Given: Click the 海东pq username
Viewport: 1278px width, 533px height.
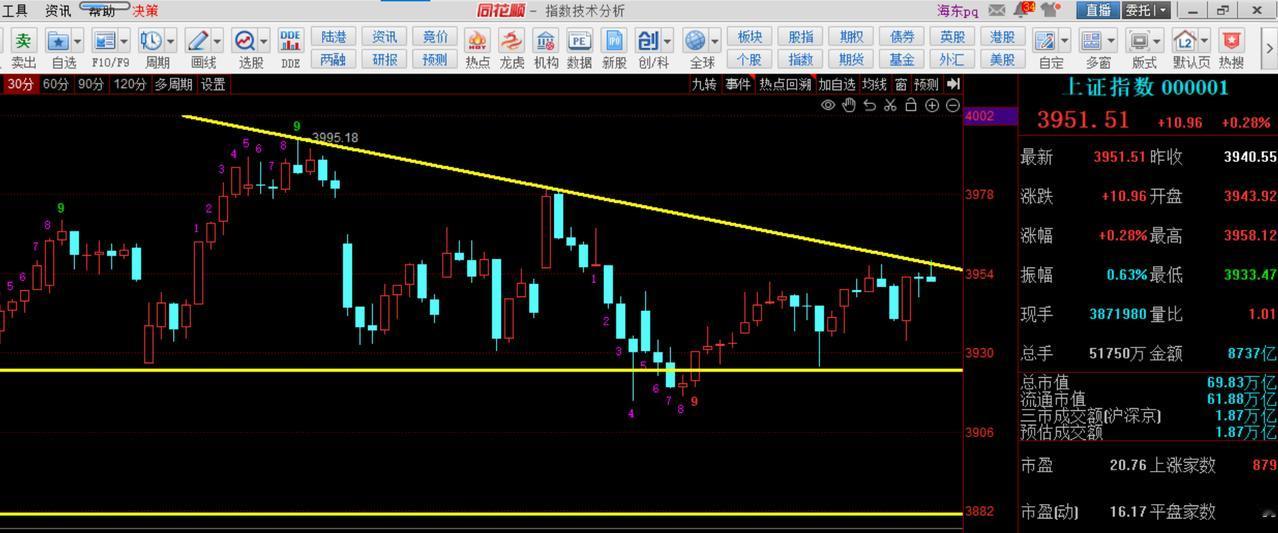Looking at the screenshot, I should [x=957, y=10].
